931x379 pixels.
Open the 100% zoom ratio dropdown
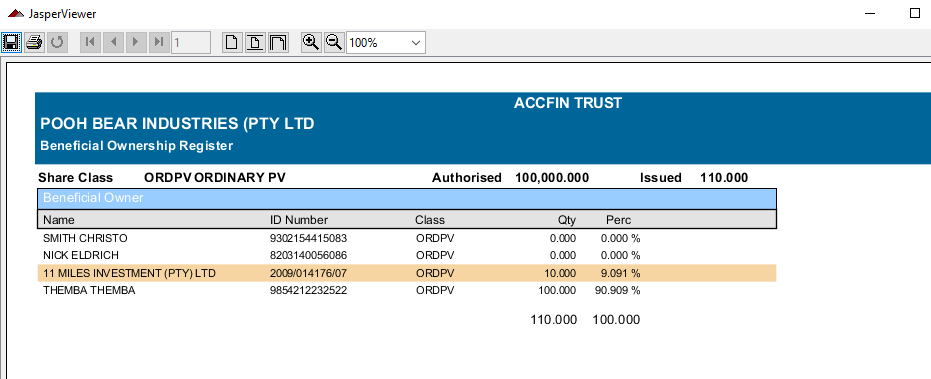coord(386,43)
